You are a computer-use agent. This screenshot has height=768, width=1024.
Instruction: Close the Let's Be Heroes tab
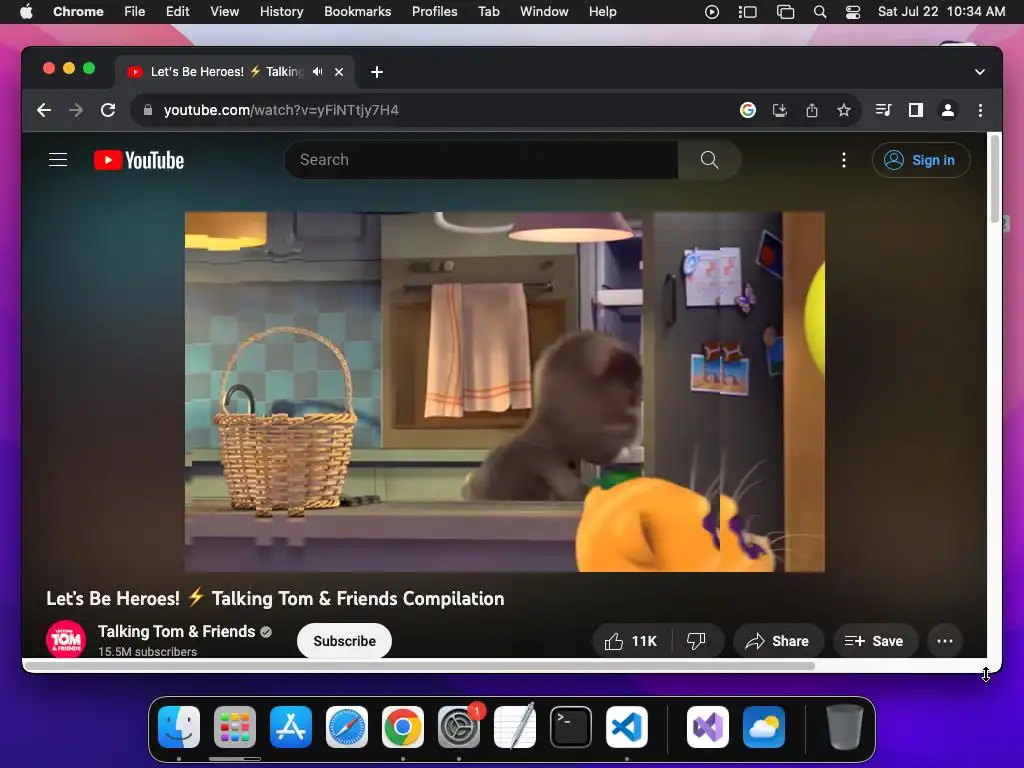(339, 72)
